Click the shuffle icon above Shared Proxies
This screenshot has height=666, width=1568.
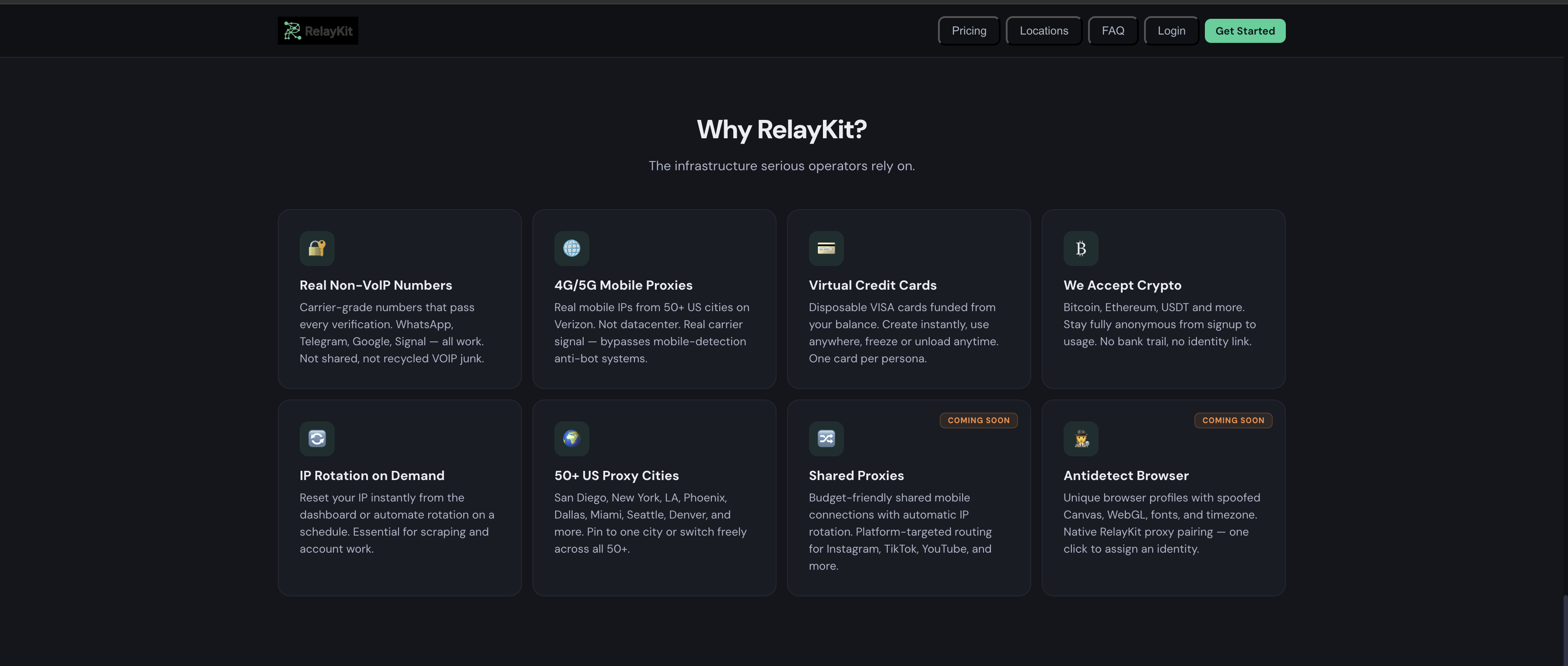(x=826, y=438)
